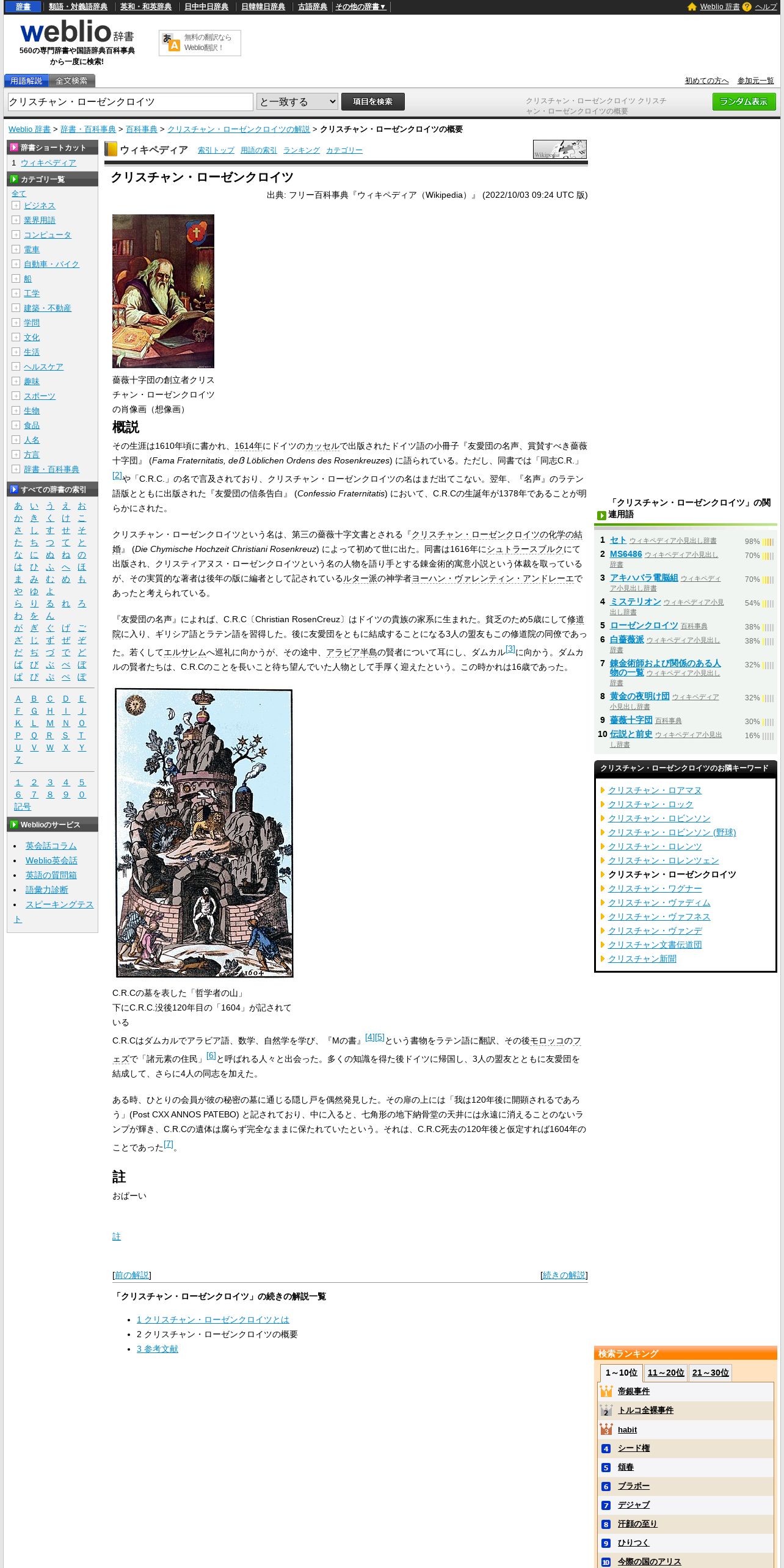Click the Rosenkreuz portrait painting thumbnail
784x1568 pixels.
163,291
